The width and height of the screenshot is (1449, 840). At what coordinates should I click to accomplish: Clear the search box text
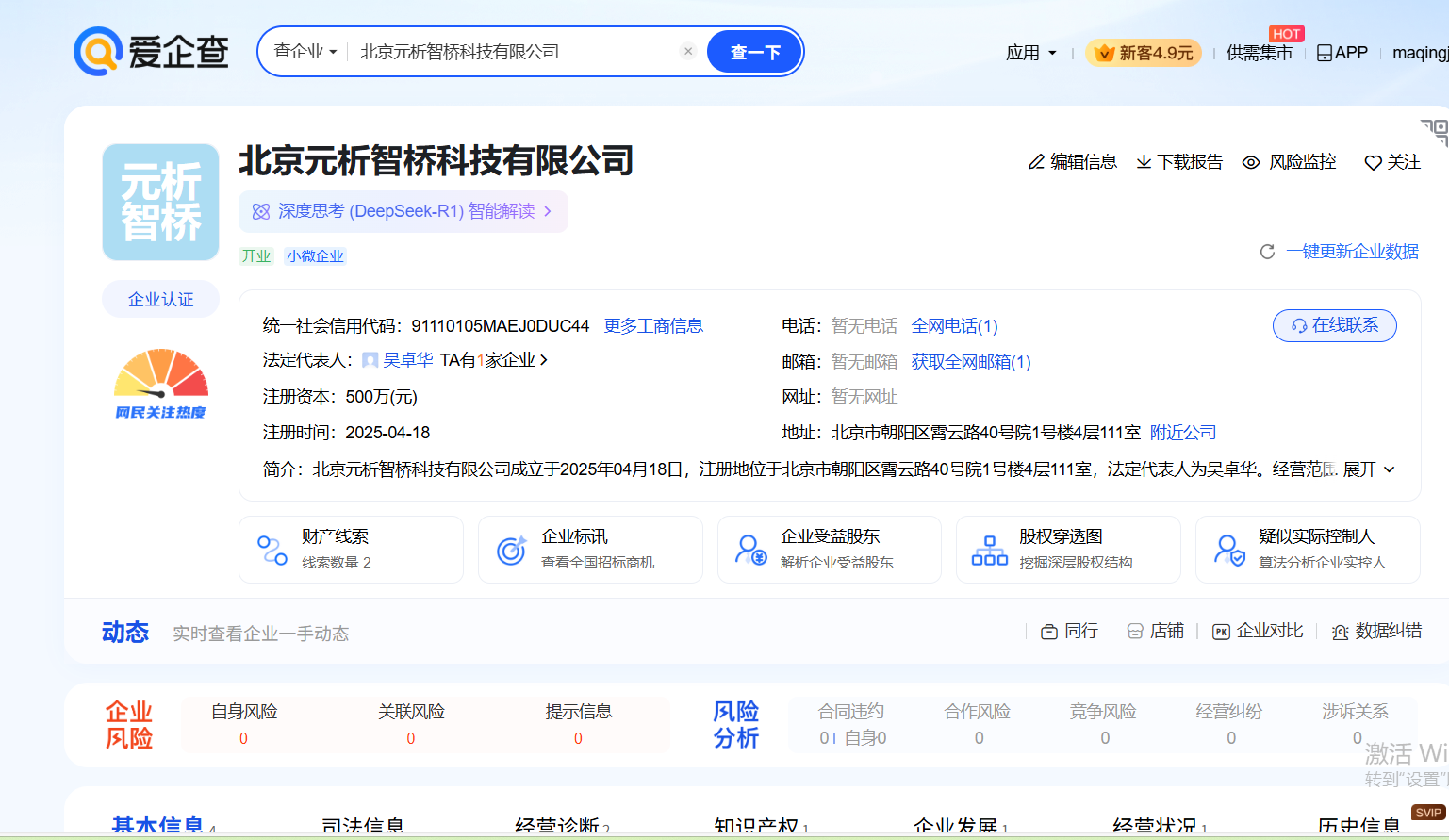[x=688, y=52]
